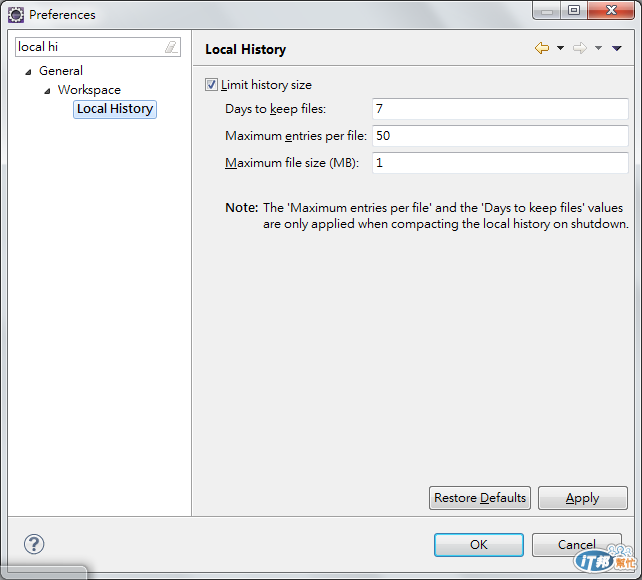Collapse the General tree node

[x=28, y=72]
